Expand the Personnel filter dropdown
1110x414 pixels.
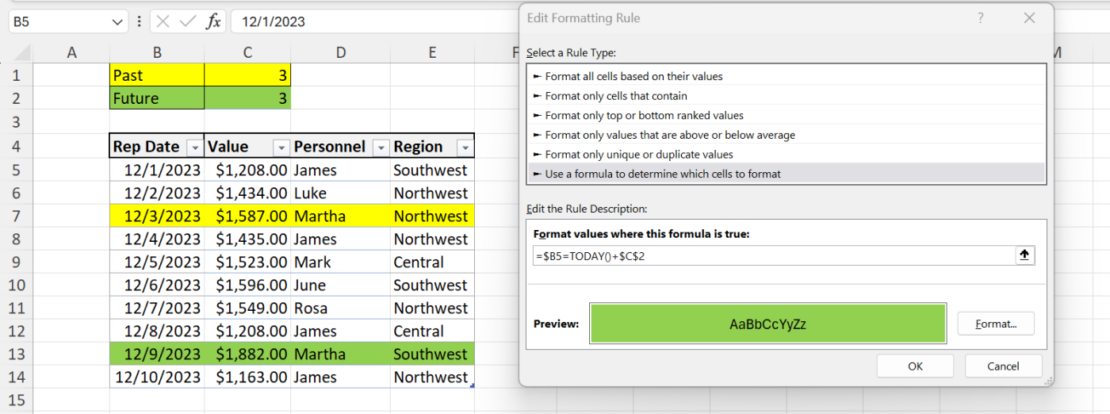[380, 147]
